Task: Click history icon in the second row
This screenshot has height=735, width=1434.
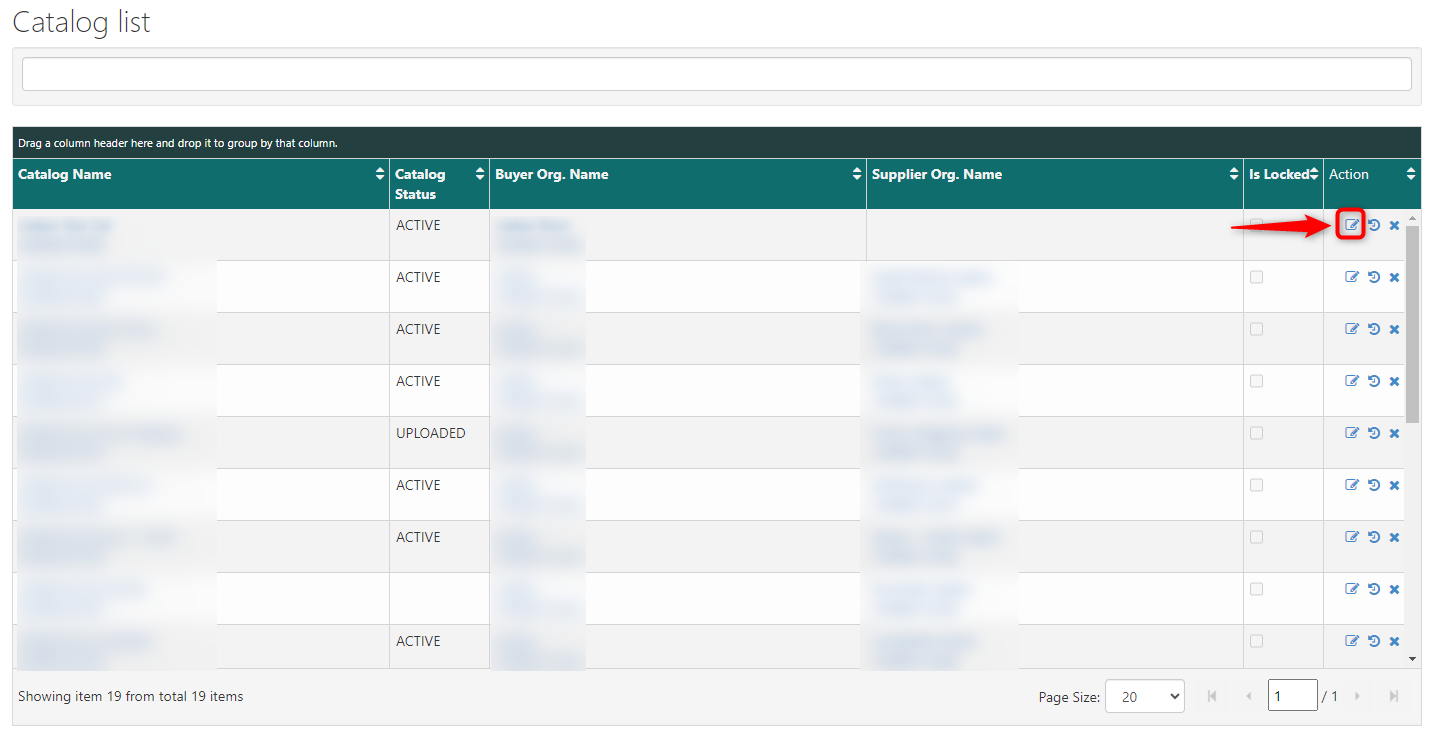Action: 1373,277
